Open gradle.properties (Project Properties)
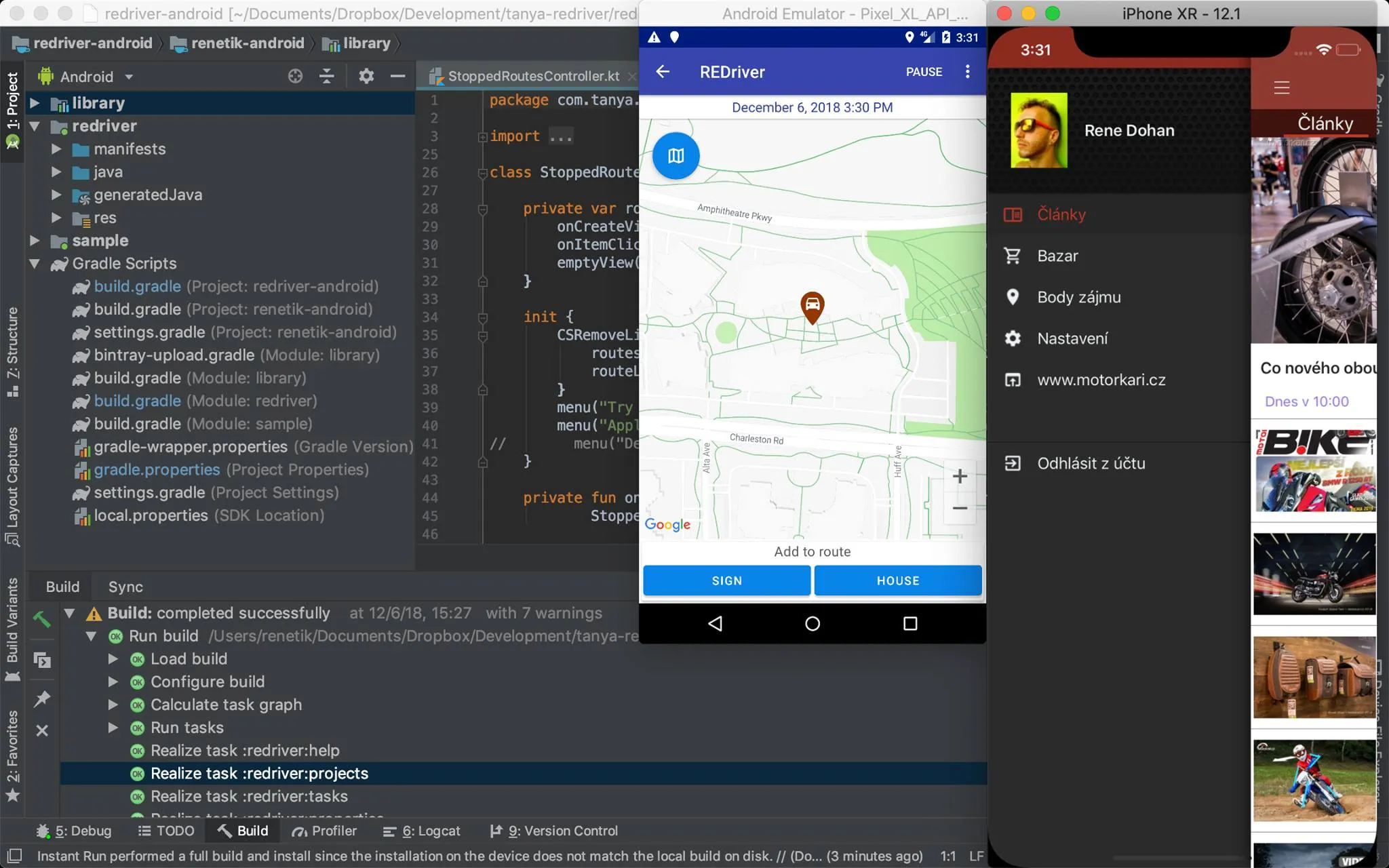This screenshot has width=1389, height=868. tap(221, 470)
